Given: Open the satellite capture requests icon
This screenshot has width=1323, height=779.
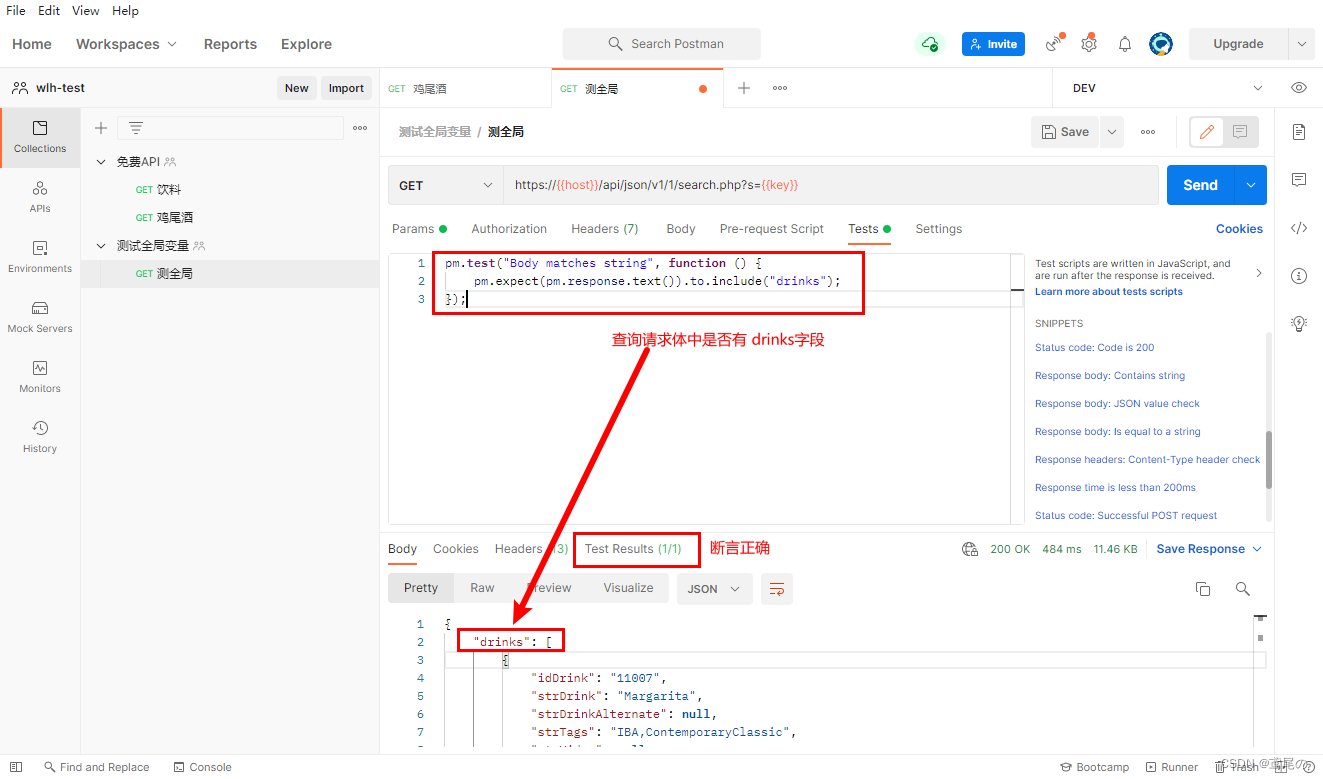Looking at the screenshot, I should pyautogui.click(x=1054, y=44).
